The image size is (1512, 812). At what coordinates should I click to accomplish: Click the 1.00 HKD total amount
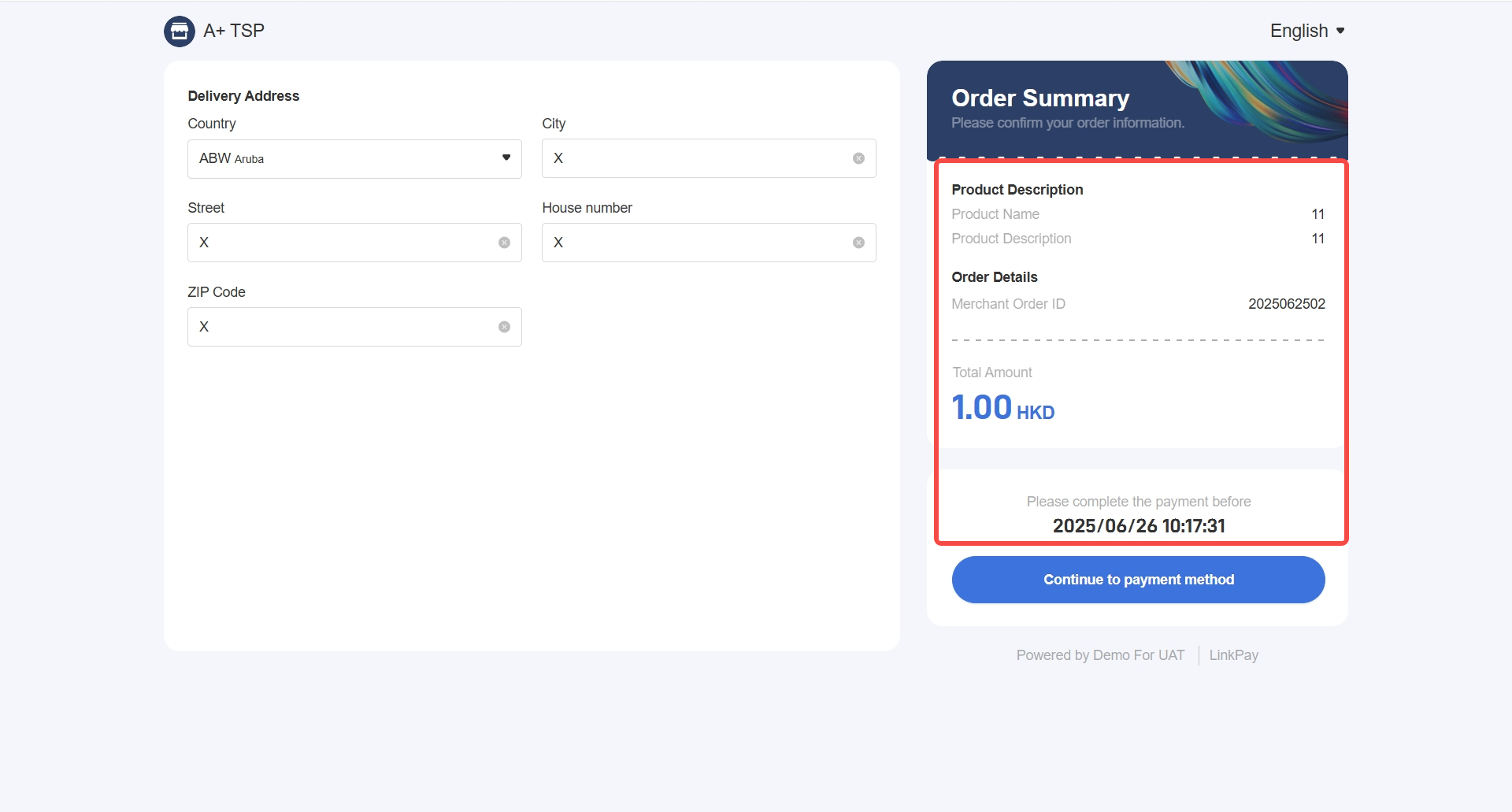tap(1002, 408)
